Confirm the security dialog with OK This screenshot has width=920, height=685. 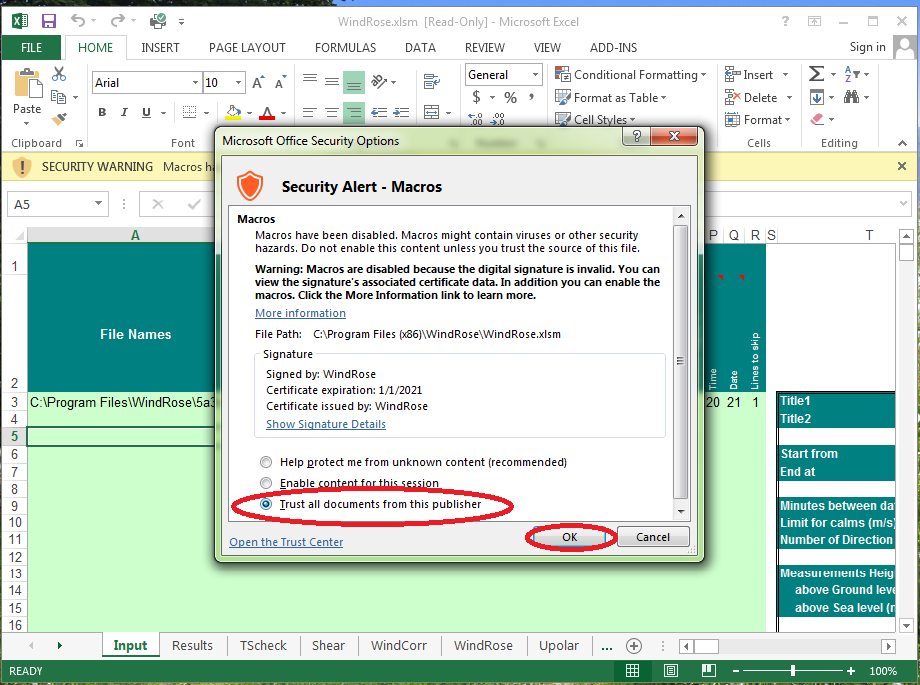click(569, 537)
